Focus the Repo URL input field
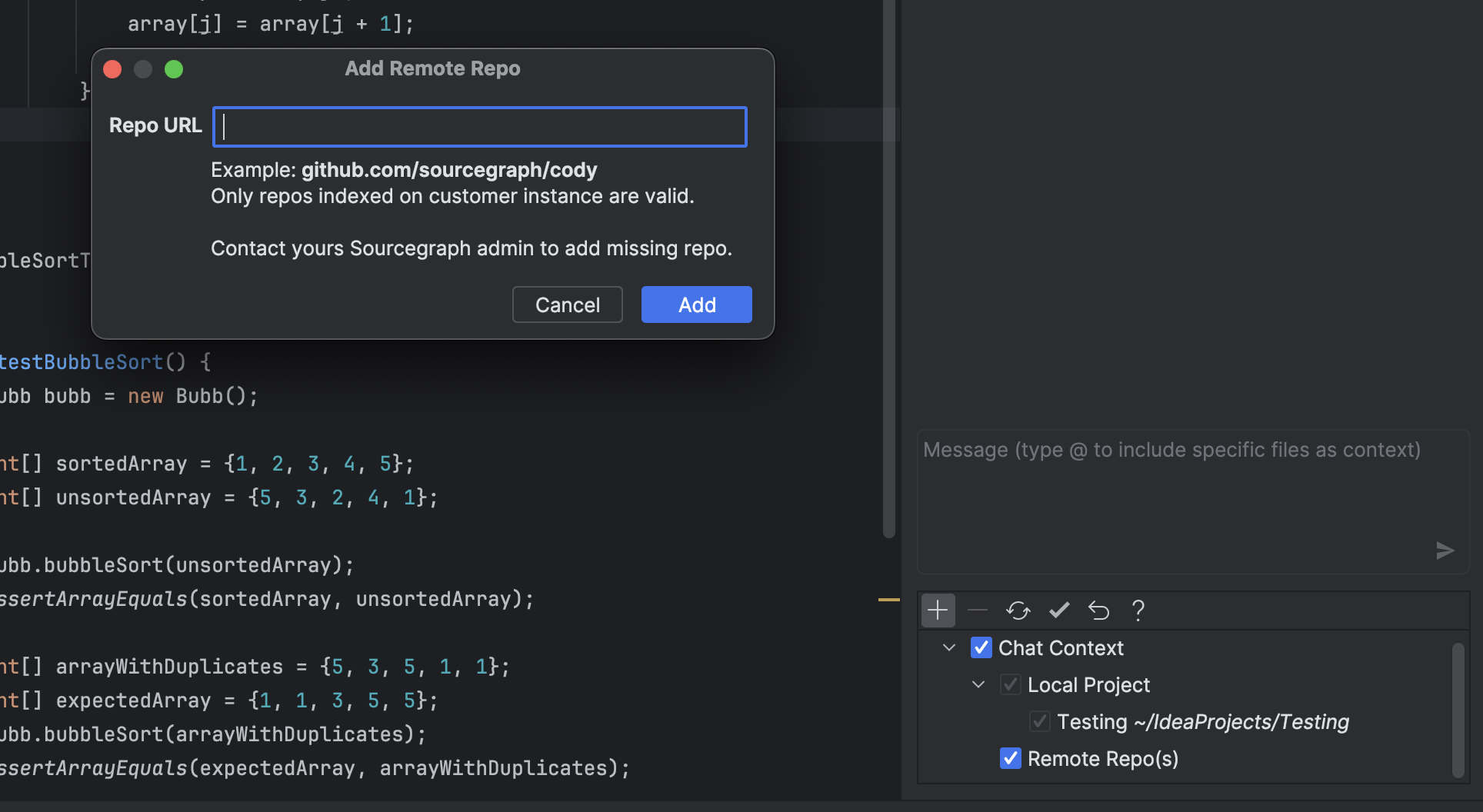 click(x=480, y=127)
